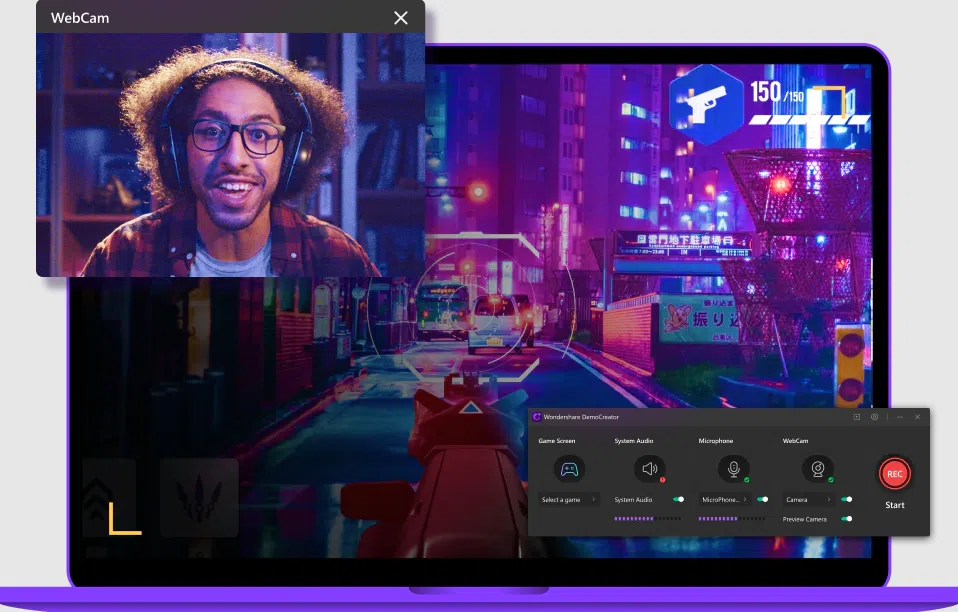Click the System Audio speaker icon
This screenshot has height=612, width=958.
click(x=649, y=469)
